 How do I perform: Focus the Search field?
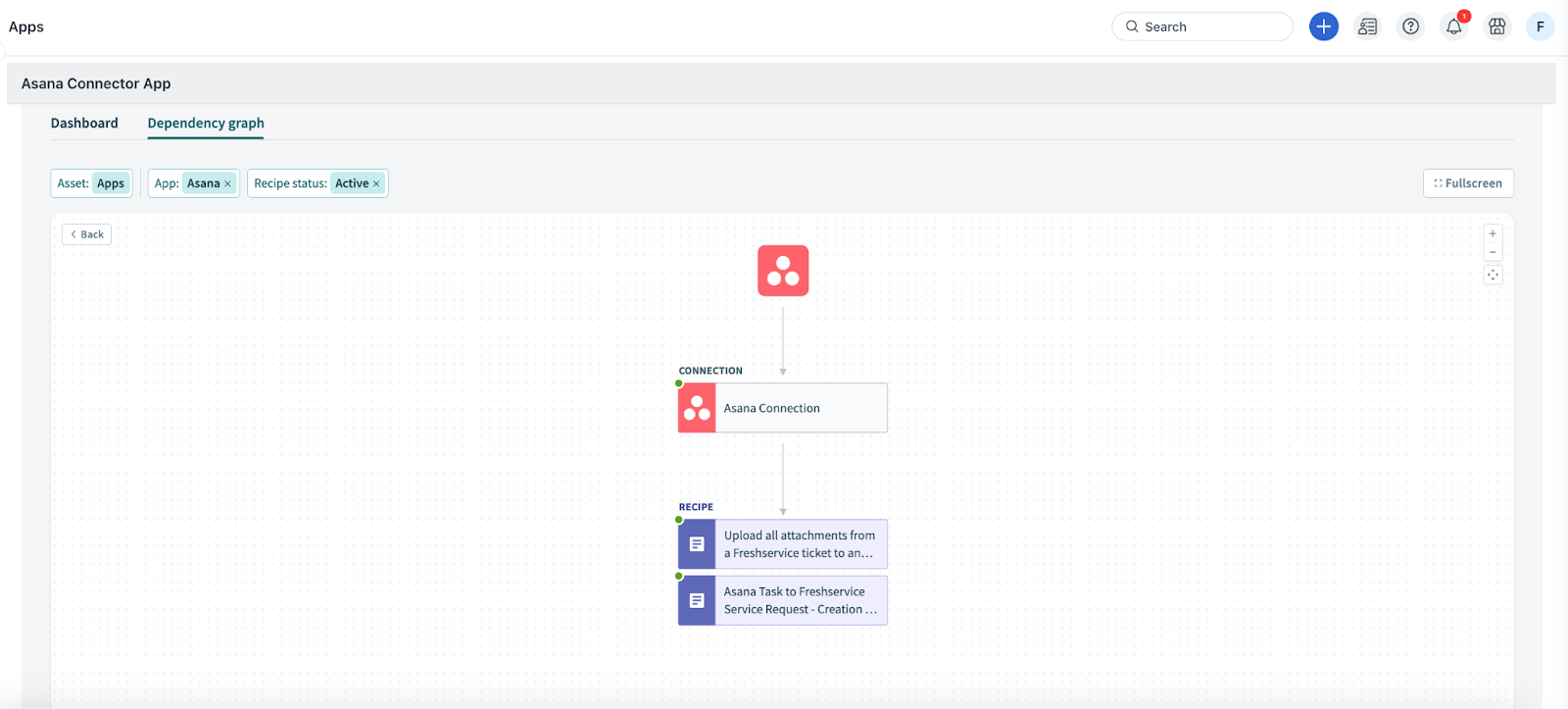[x=1202, y=26]
